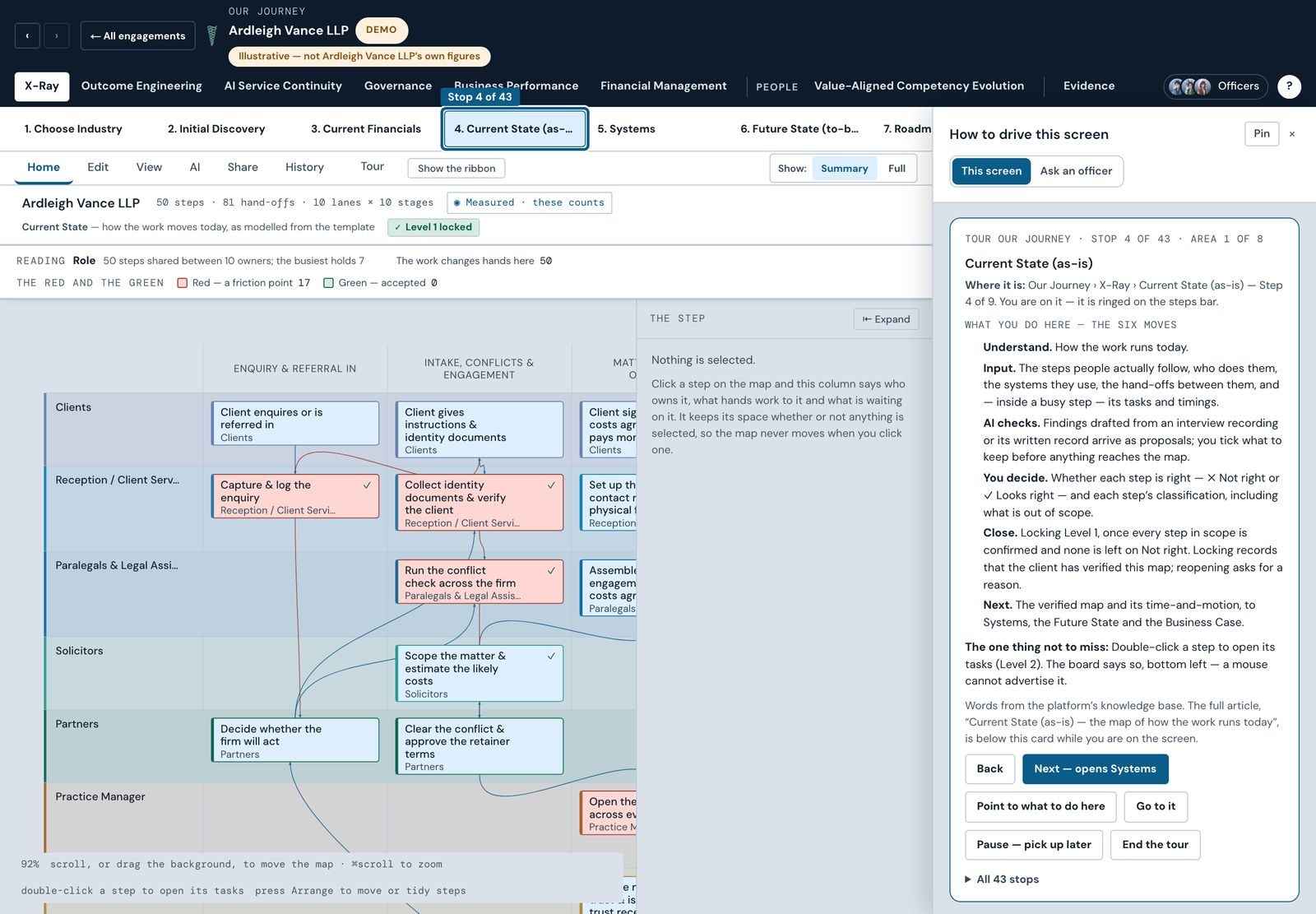Screen dimensions: 1316x914
Task: Select Client enquires or is referred in step
Action: 294,424
